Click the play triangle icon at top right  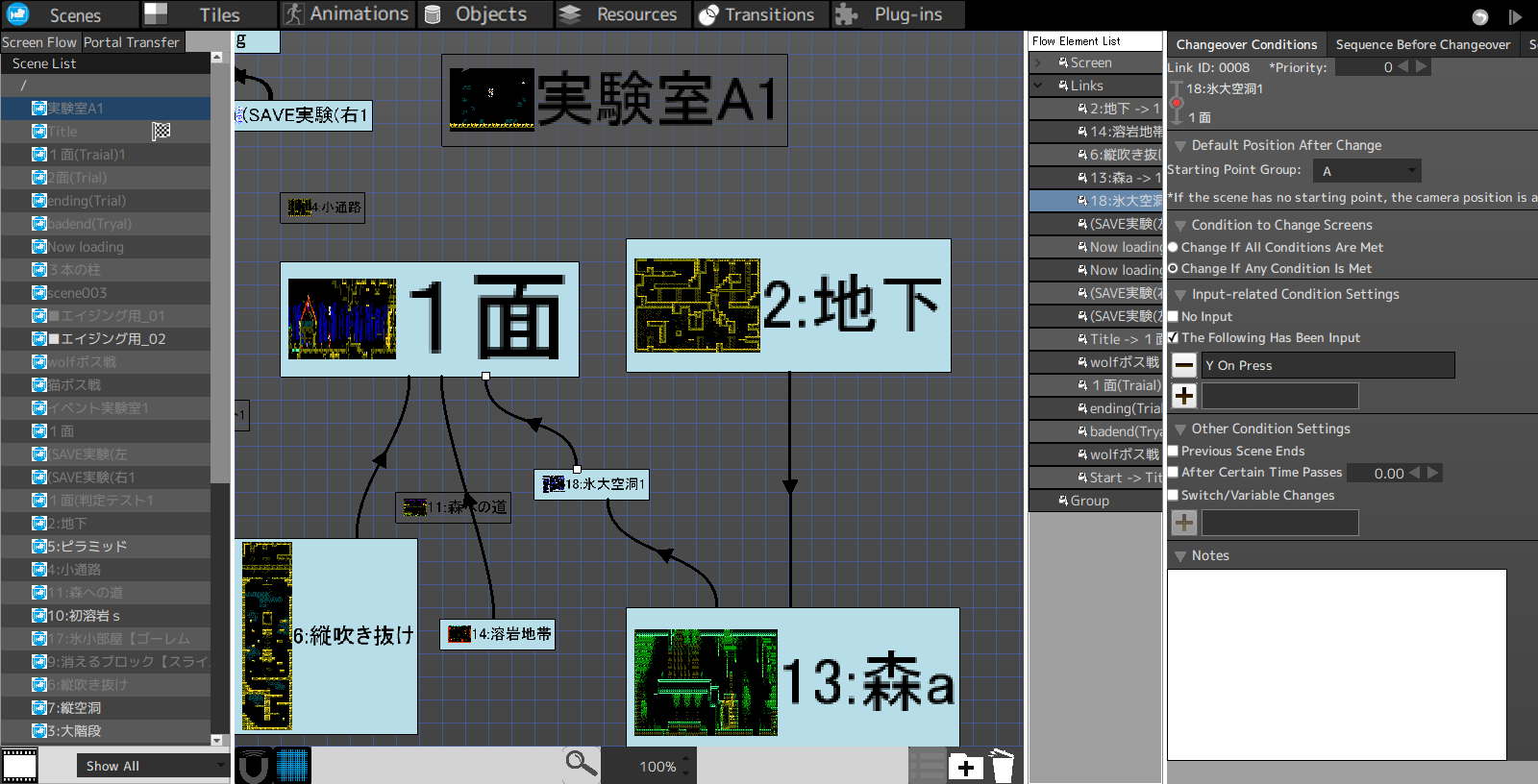[1515, 16]
